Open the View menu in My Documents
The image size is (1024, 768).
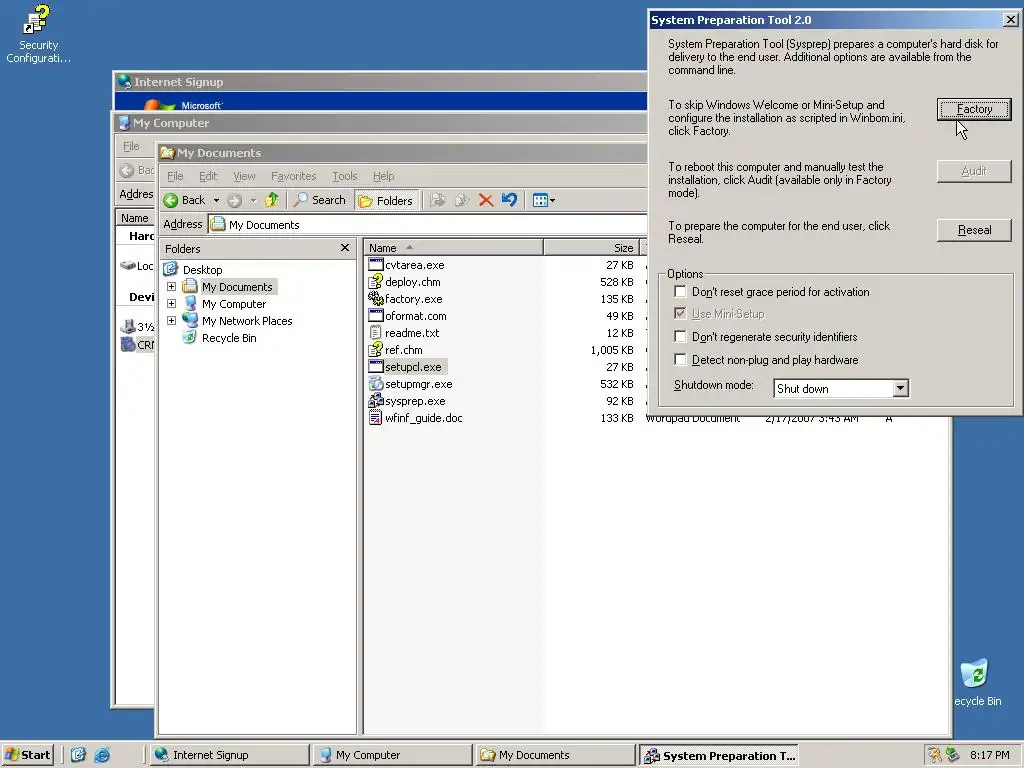click(x=244, y=176)
